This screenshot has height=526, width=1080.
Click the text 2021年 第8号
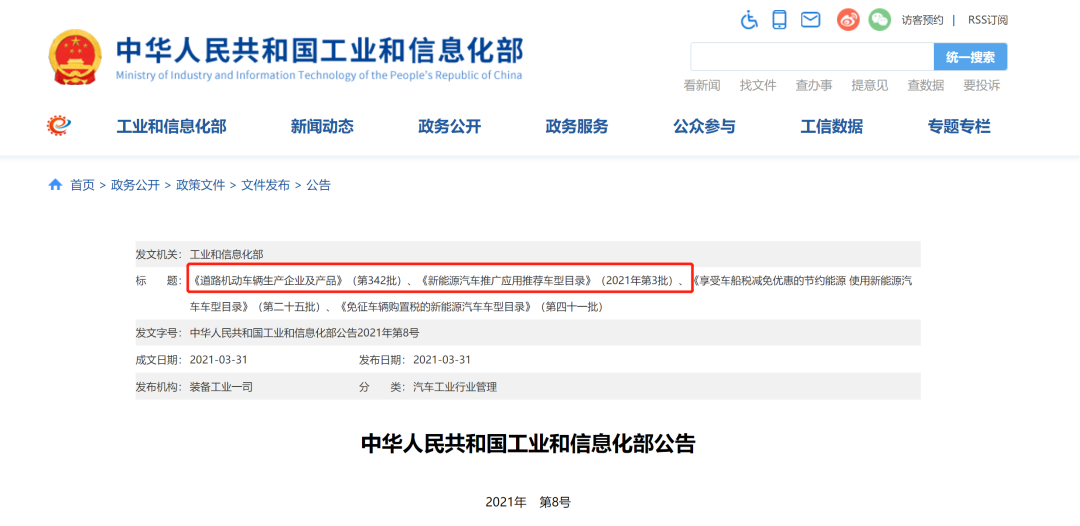[x=528, y=502]
